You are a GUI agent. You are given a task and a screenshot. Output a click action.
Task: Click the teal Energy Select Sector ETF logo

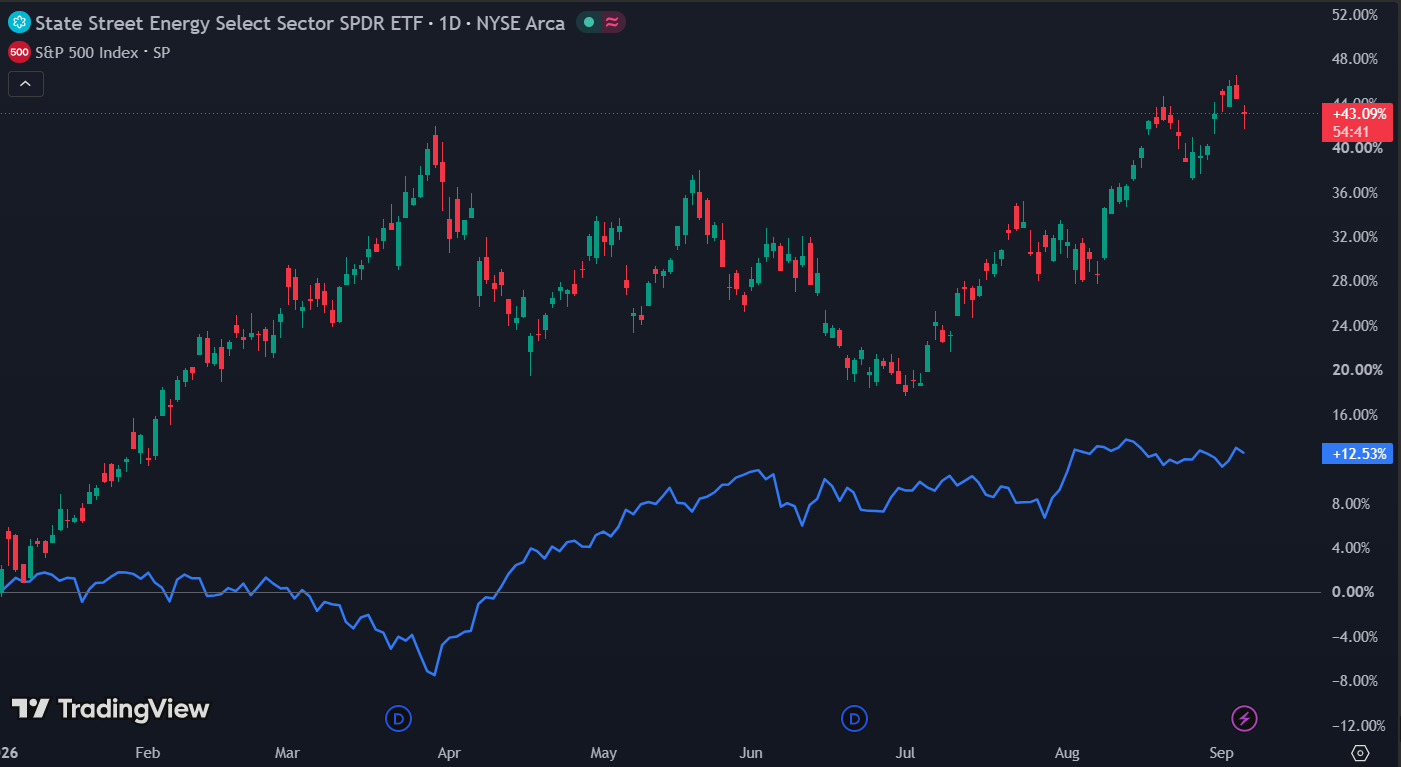[19, 22]
